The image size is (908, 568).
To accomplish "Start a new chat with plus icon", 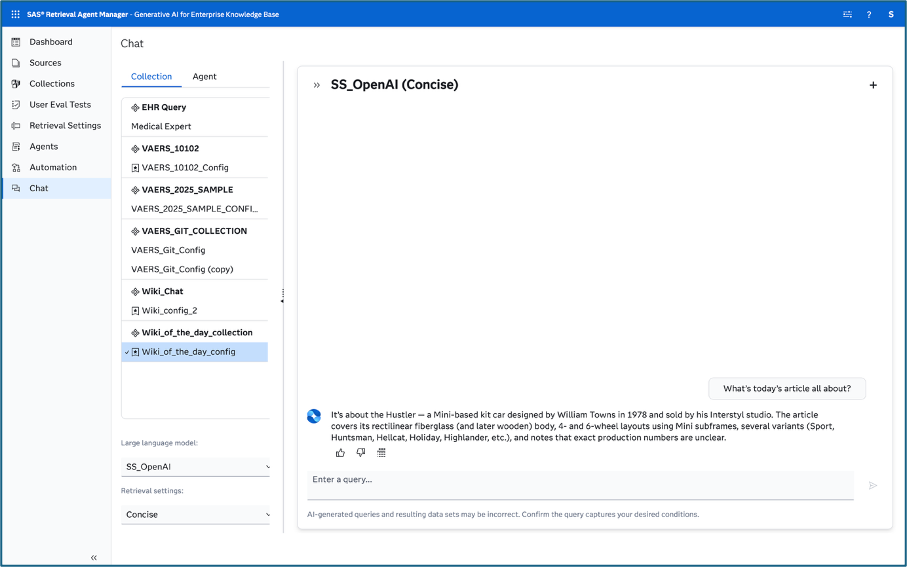I will pyautogui.click(x=873, y=85).
